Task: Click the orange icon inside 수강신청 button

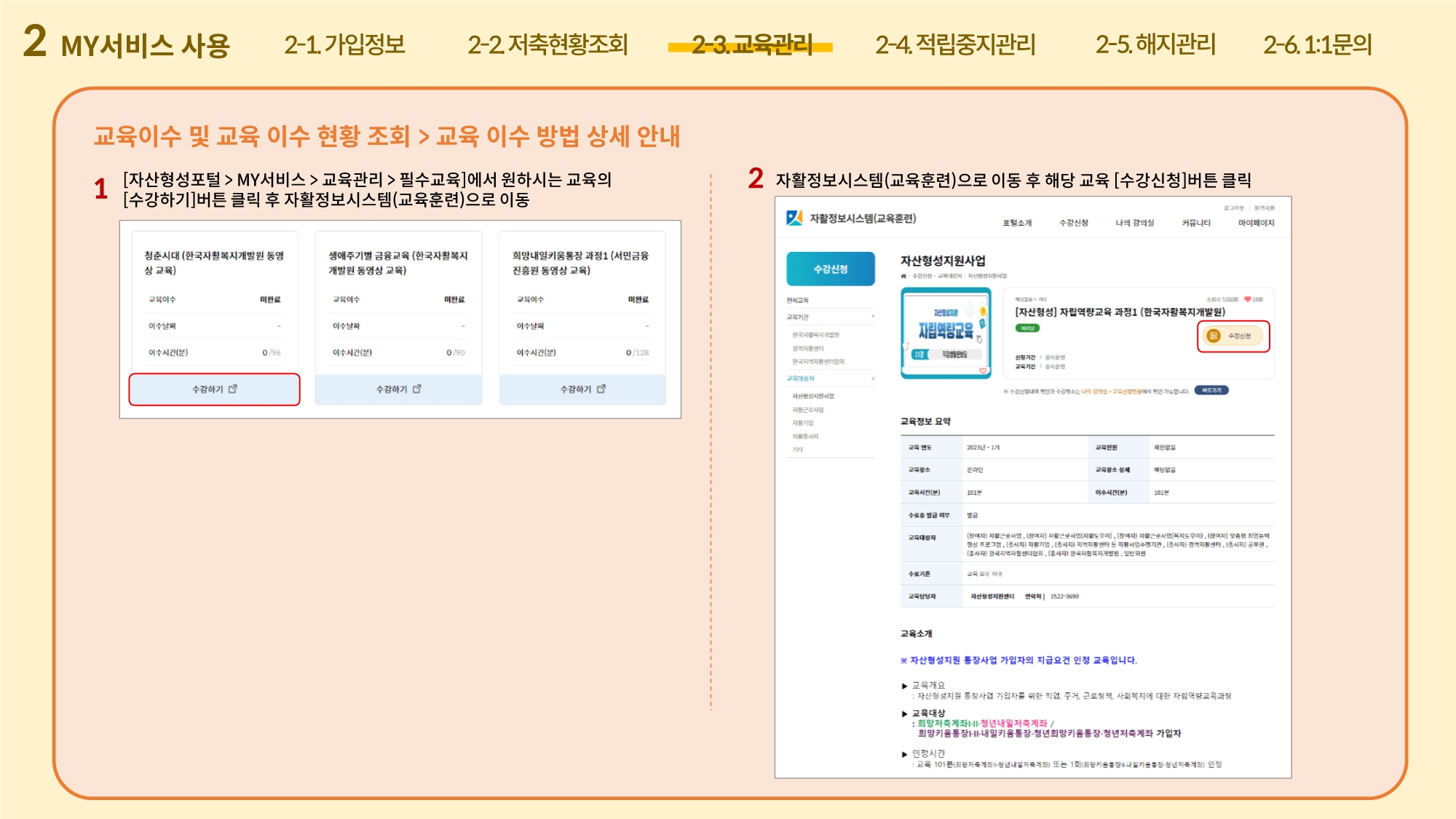Action: pyautogui.click(x=1213, y=336)
